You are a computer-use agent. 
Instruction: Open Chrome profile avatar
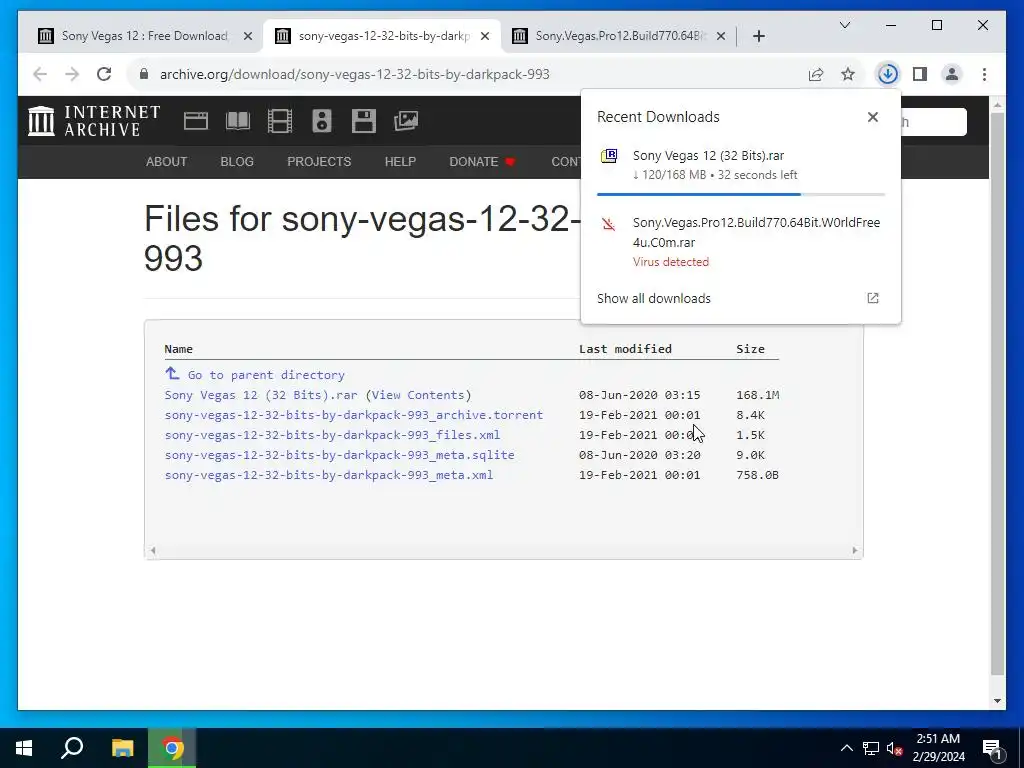point(952,74)
